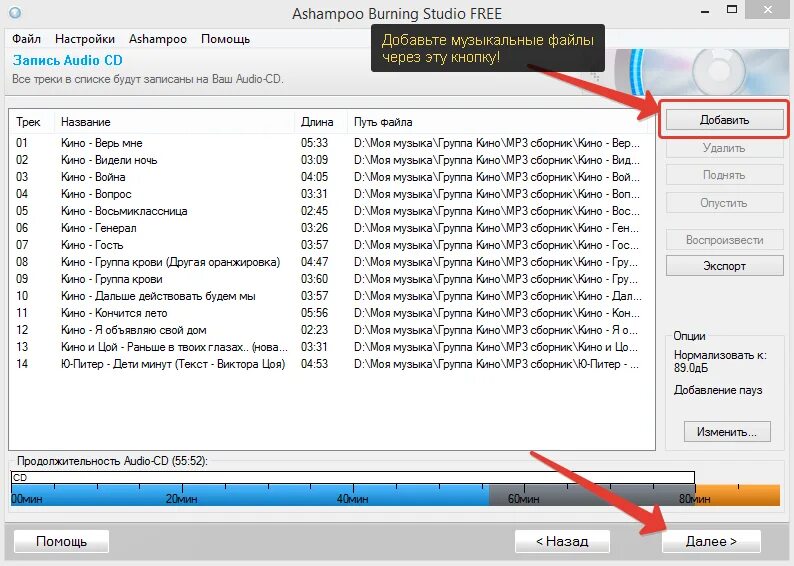Select track Кино - Кончится лето
The height and width of the screenshot is (566, 794).
[331, 313]
